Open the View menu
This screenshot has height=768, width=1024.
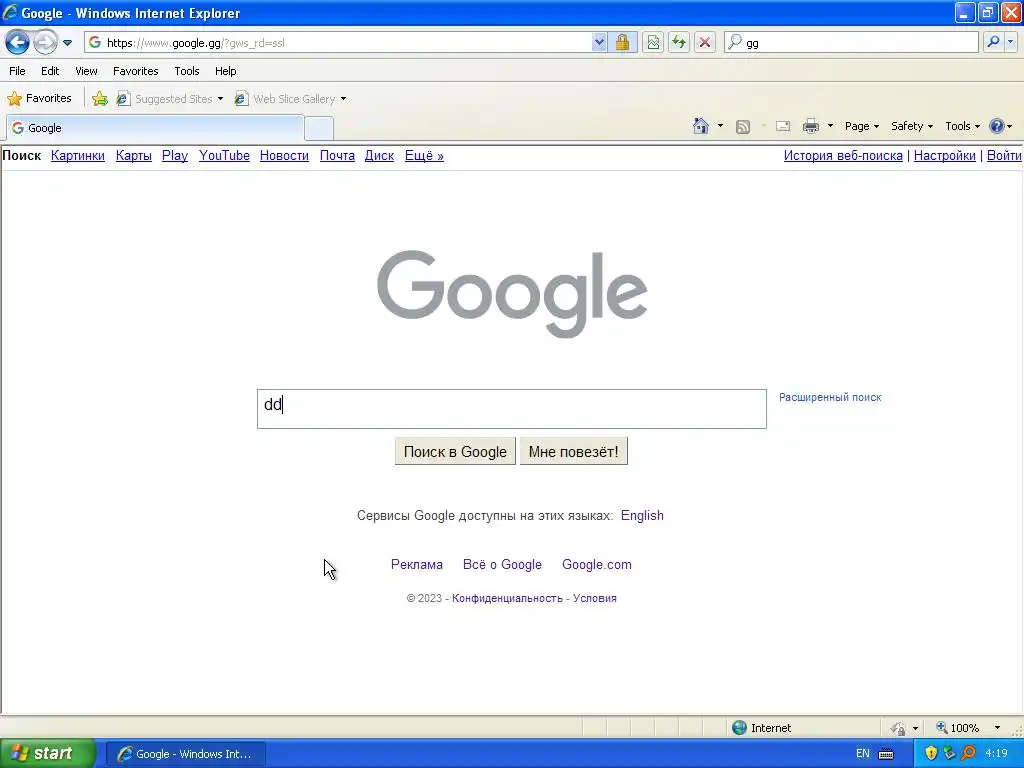pos(86,71)
